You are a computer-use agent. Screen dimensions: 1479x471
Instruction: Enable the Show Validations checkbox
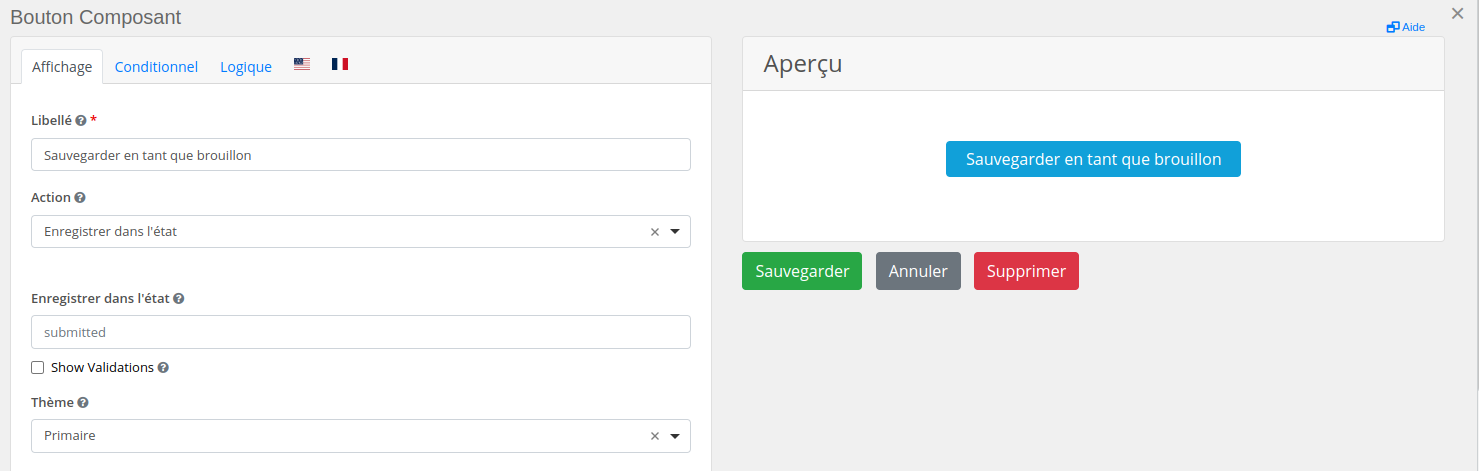38,367
